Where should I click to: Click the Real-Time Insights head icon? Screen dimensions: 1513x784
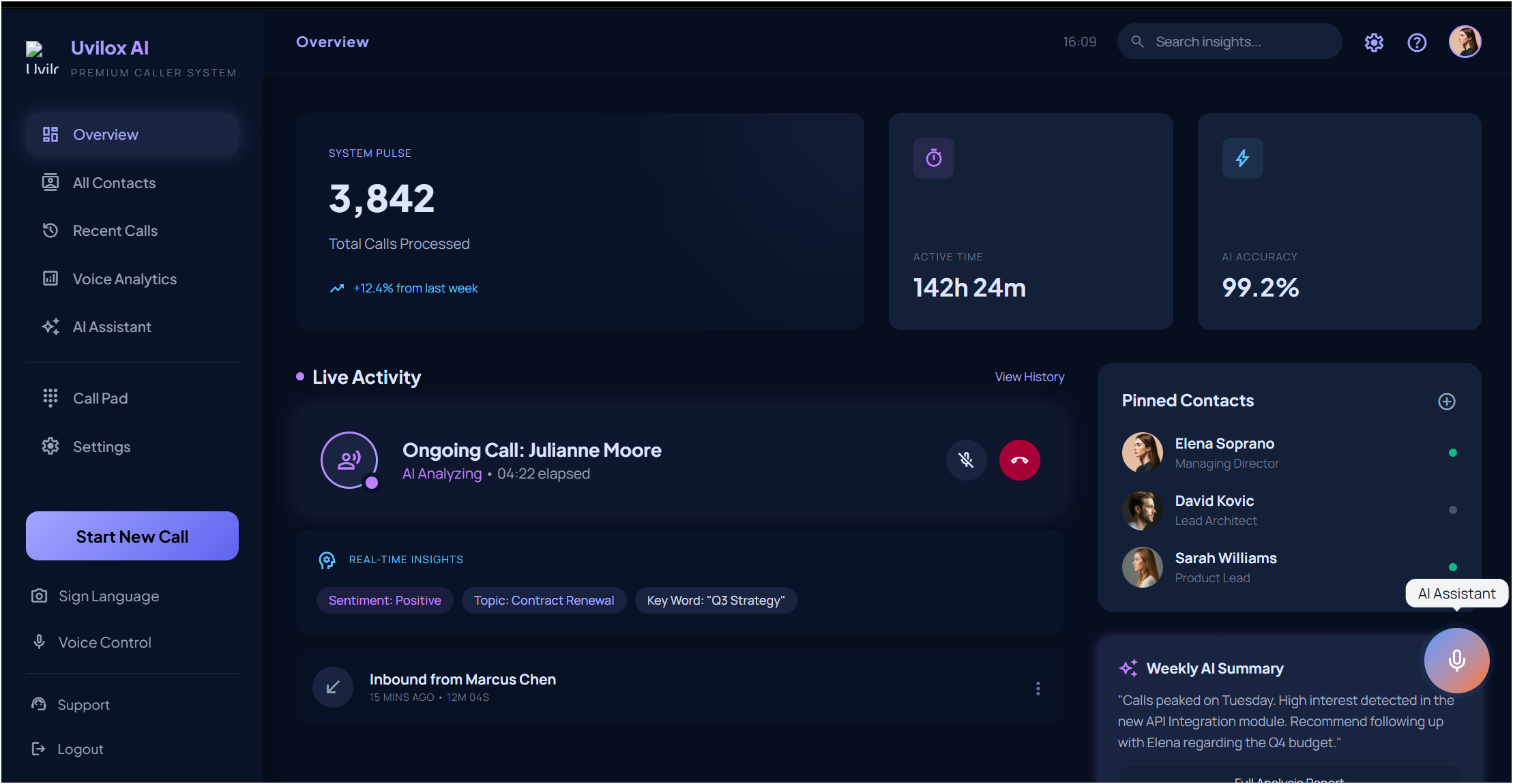coord(327,560)
